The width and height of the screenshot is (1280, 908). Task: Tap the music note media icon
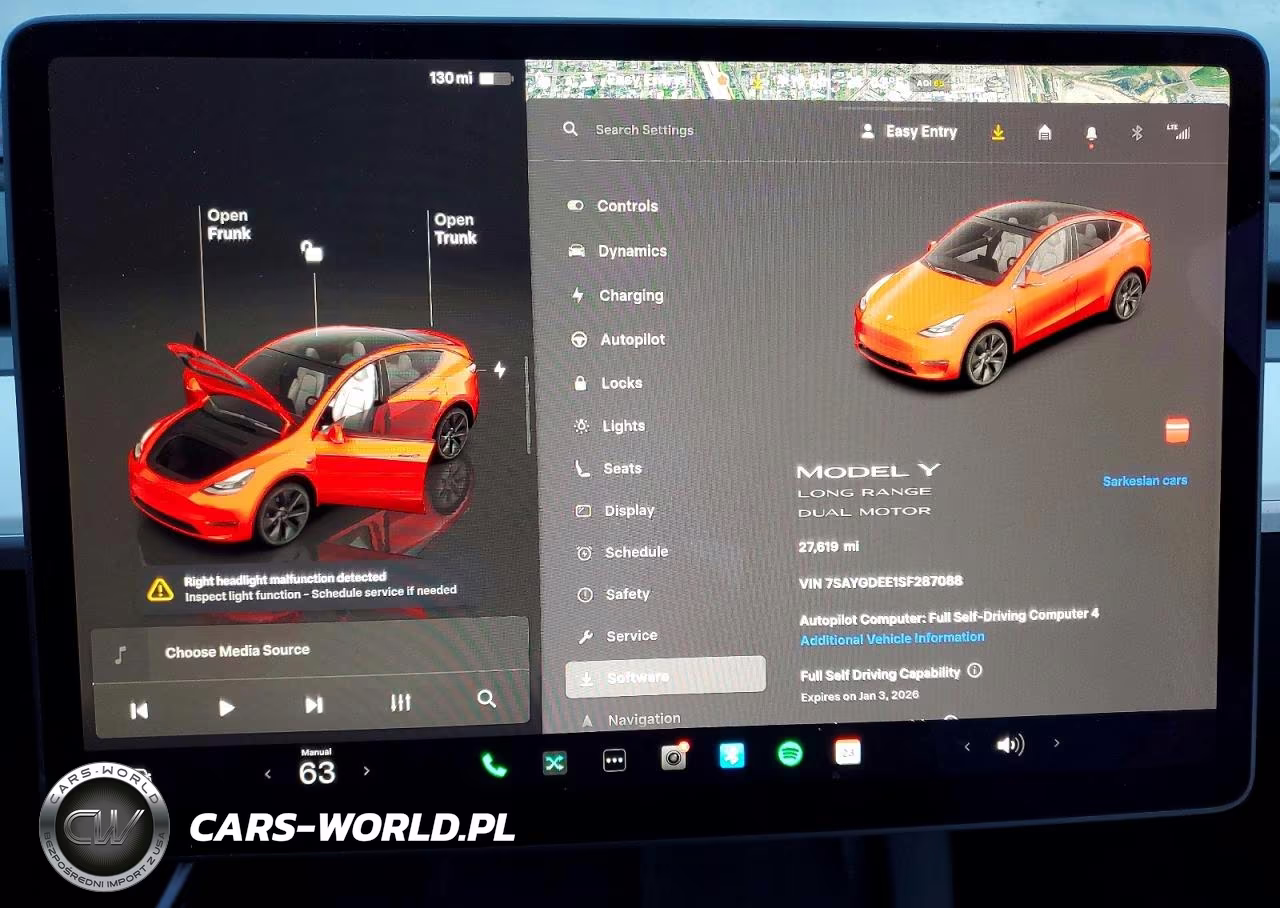click(121, 655)
